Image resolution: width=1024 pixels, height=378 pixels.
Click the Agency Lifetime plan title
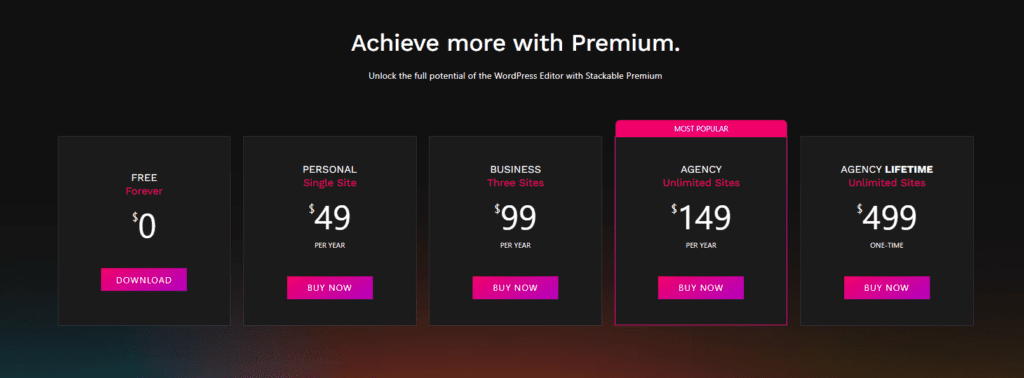tap(886, 170)
